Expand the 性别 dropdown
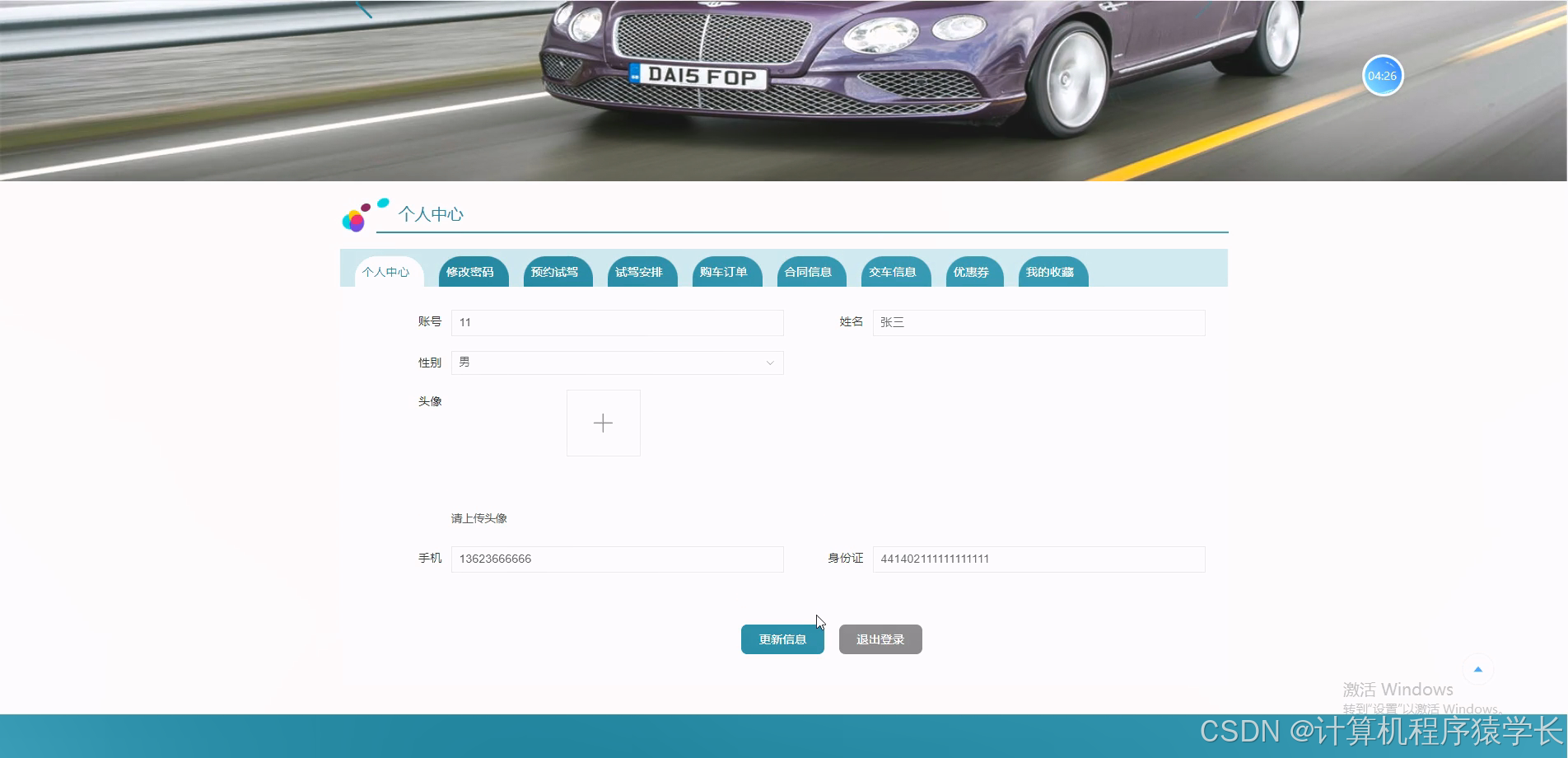The image size is (1568, 758). (x=618, y=363)
